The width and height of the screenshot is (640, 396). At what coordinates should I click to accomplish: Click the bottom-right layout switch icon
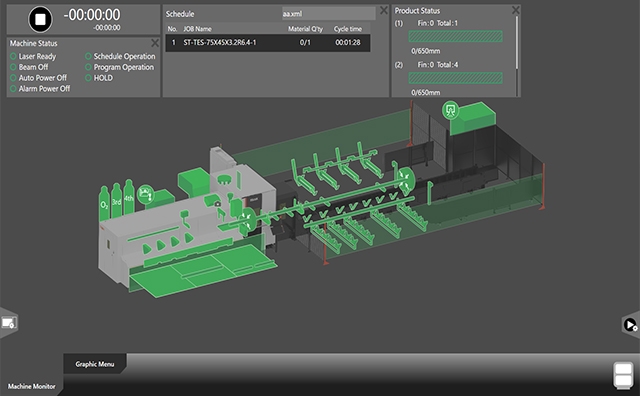pyautogui.click(x=623, y=375)
